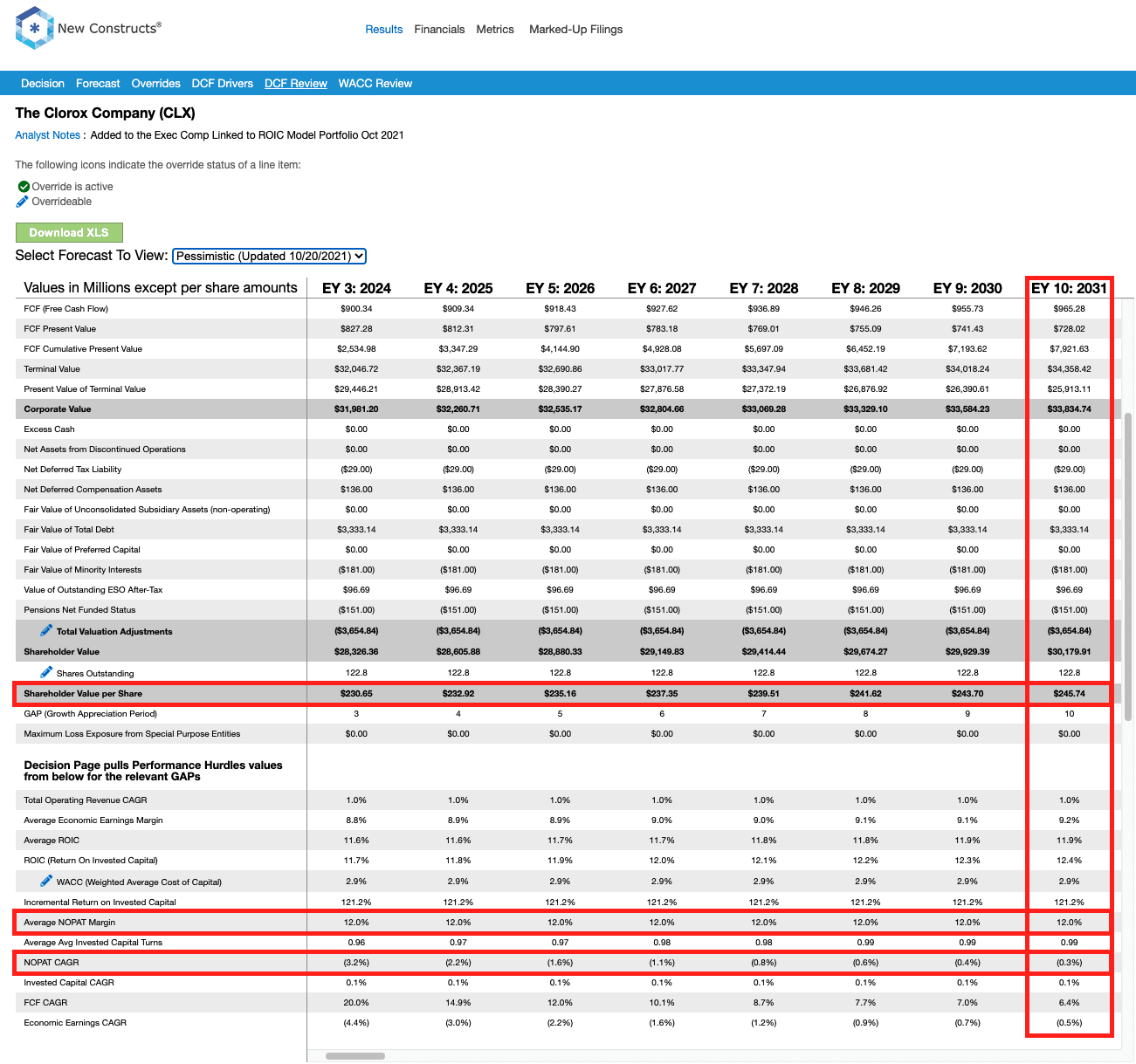Select the NOPAT CAGR row label
1136x1064 pixels.
coord(52,963)
